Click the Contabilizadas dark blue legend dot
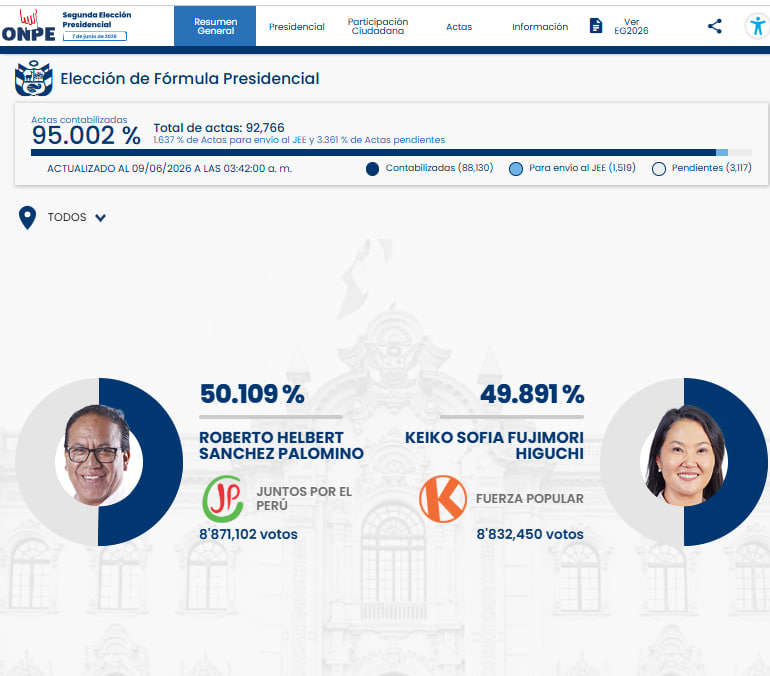 [372, 169]
